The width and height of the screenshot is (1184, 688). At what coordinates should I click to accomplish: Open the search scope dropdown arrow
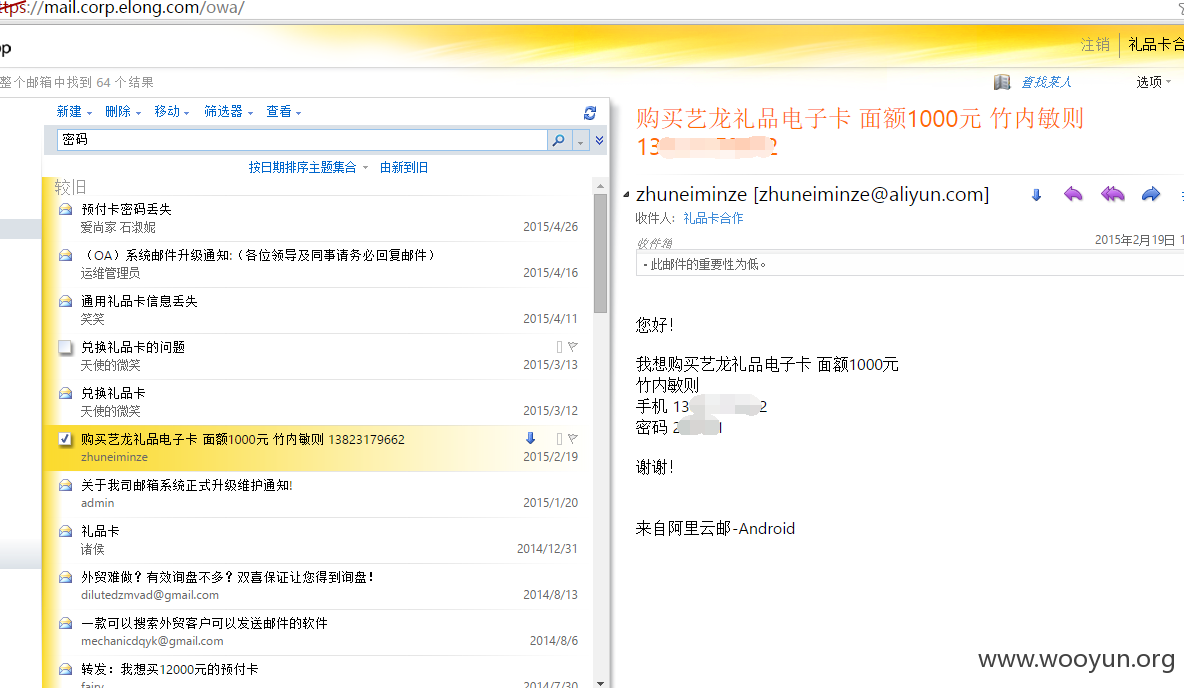pos(580,140)
